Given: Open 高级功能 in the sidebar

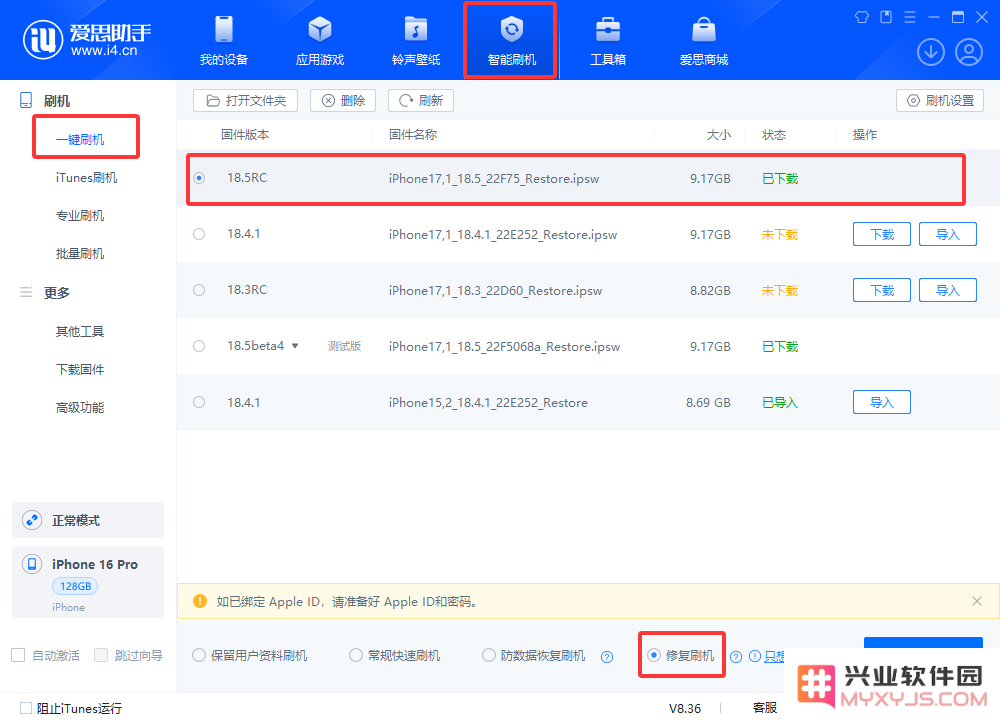Looking at the screenshot, I should (x=80, y=407).
